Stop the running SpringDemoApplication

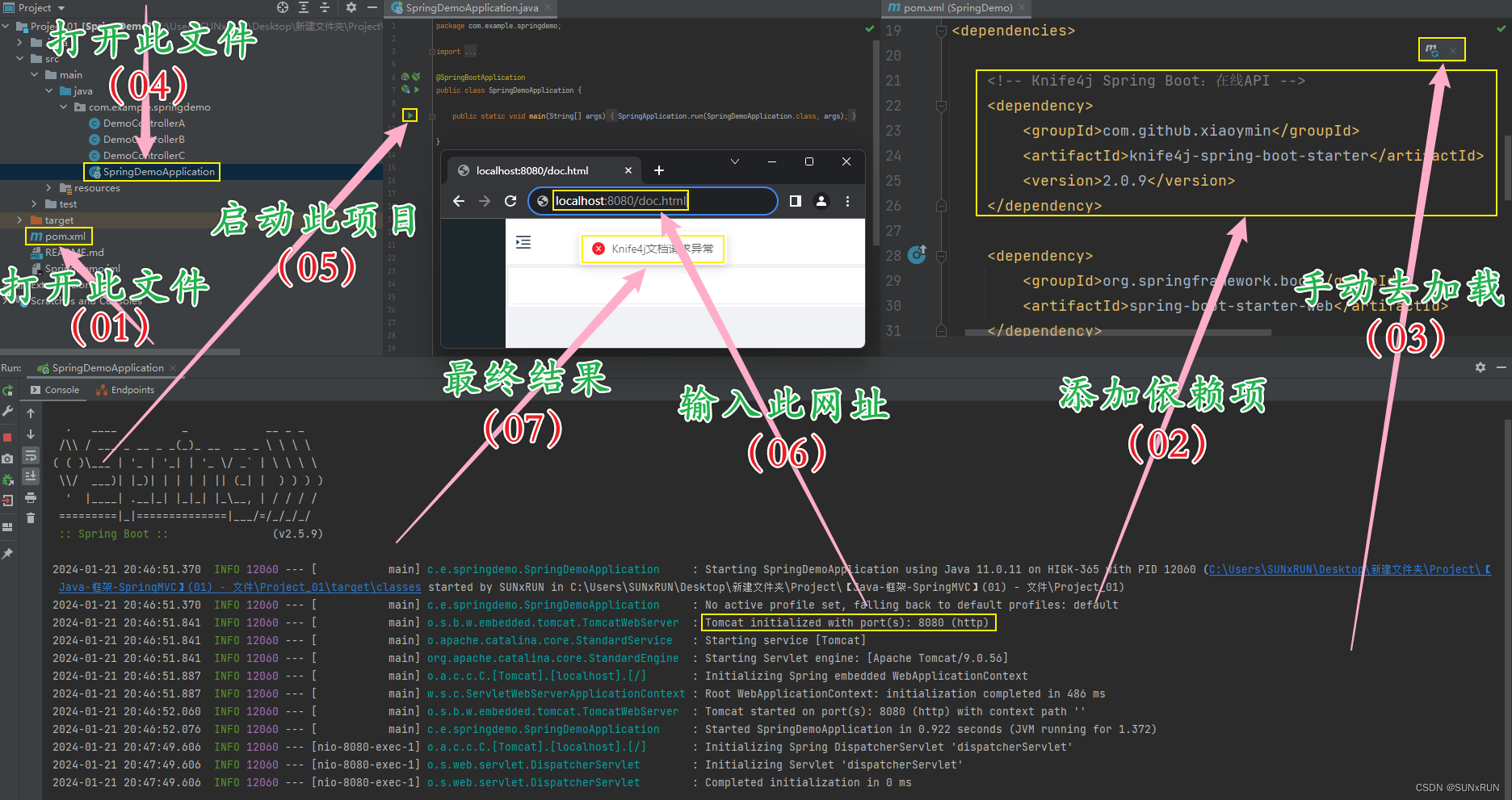[7, 437]
